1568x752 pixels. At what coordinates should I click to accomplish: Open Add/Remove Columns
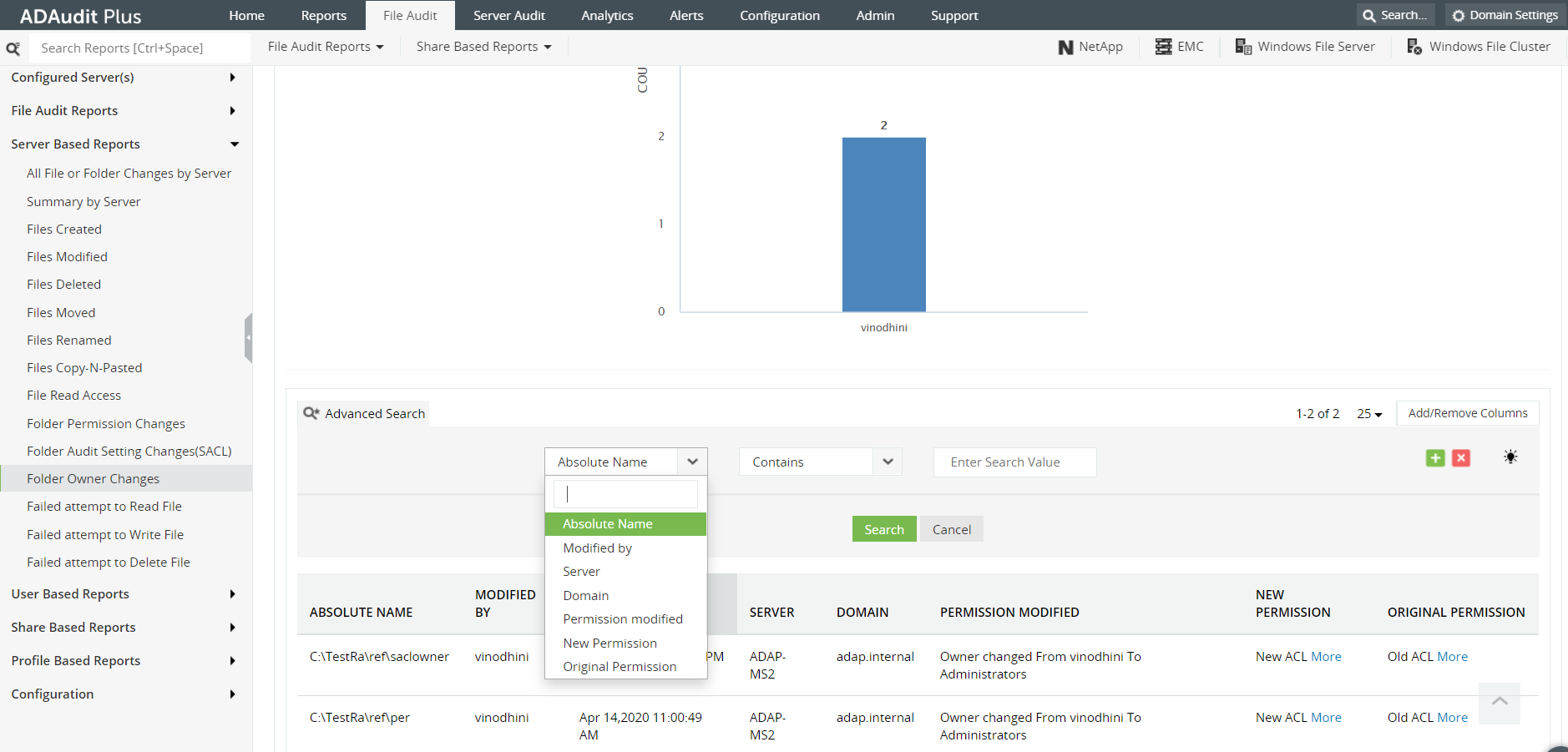click(x=1467, y=412)
